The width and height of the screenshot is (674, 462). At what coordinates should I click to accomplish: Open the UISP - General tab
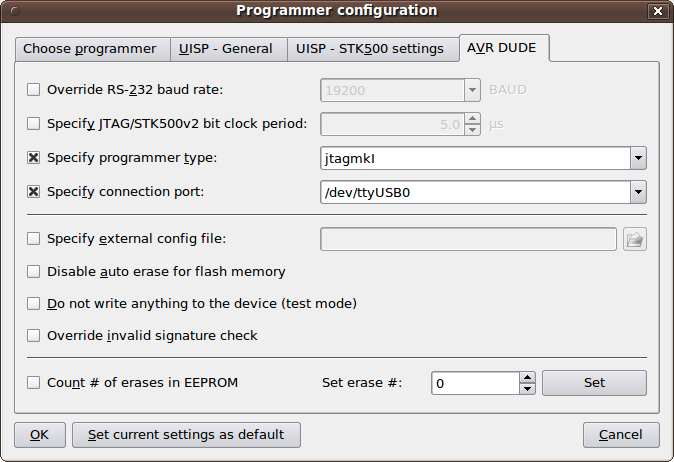[228, 49]
